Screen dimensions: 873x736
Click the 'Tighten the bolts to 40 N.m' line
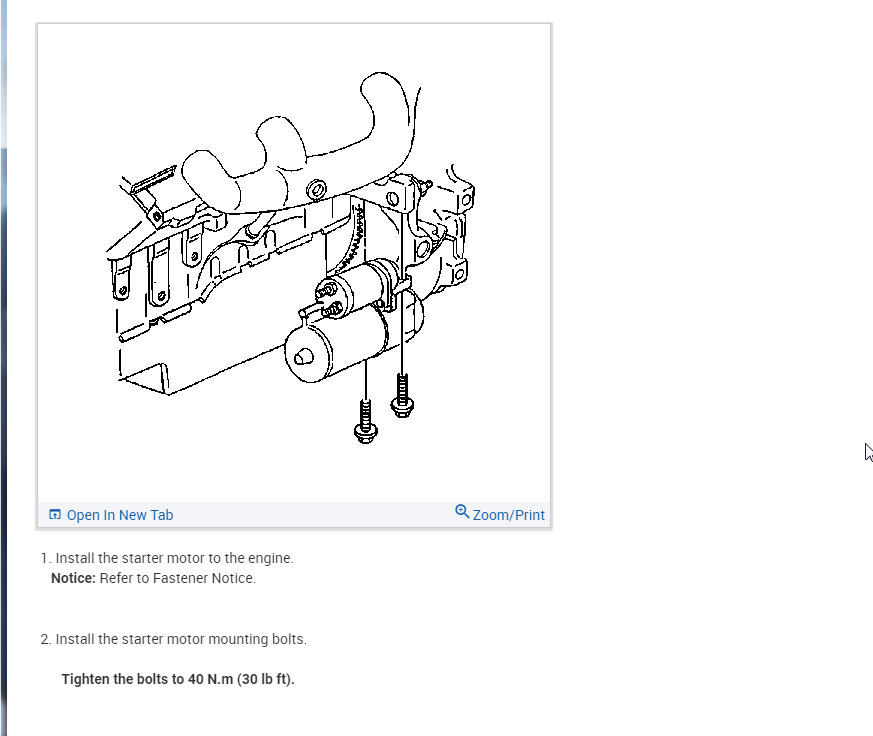point(178,679)
